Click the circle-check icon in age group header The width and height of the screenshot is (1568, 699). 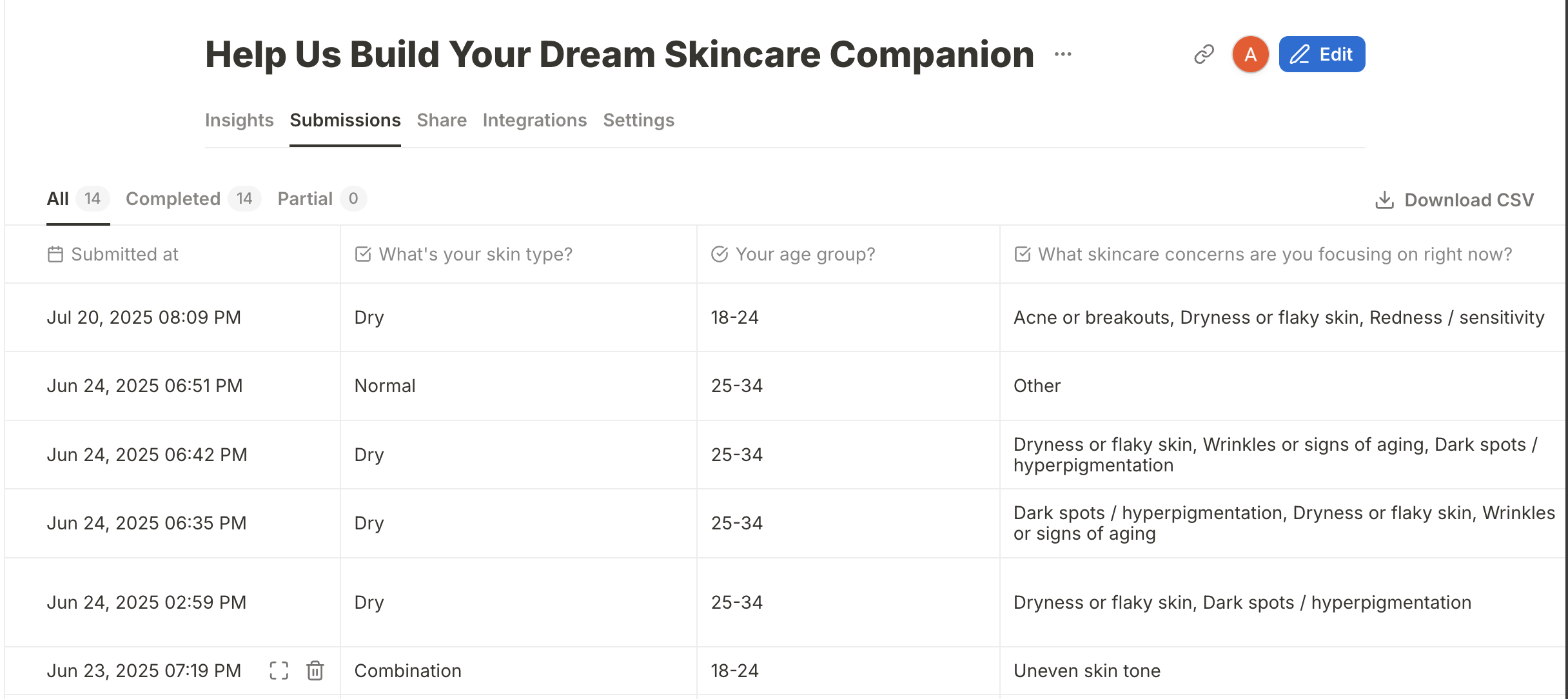[721, 254]
